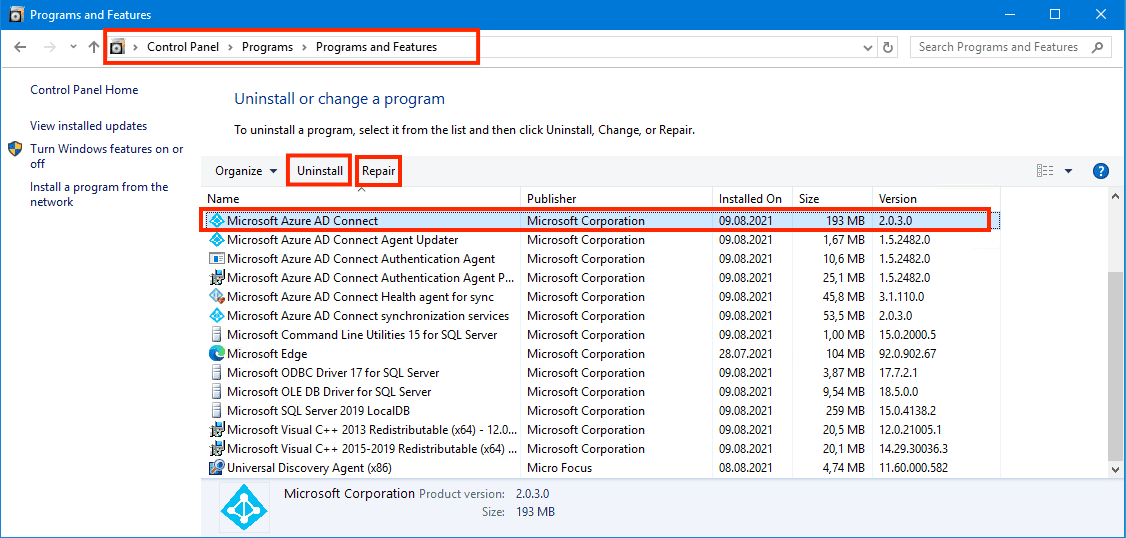Select Programs and Features breadcrumb
1126x538 pixels.
(x=376, y=47)
